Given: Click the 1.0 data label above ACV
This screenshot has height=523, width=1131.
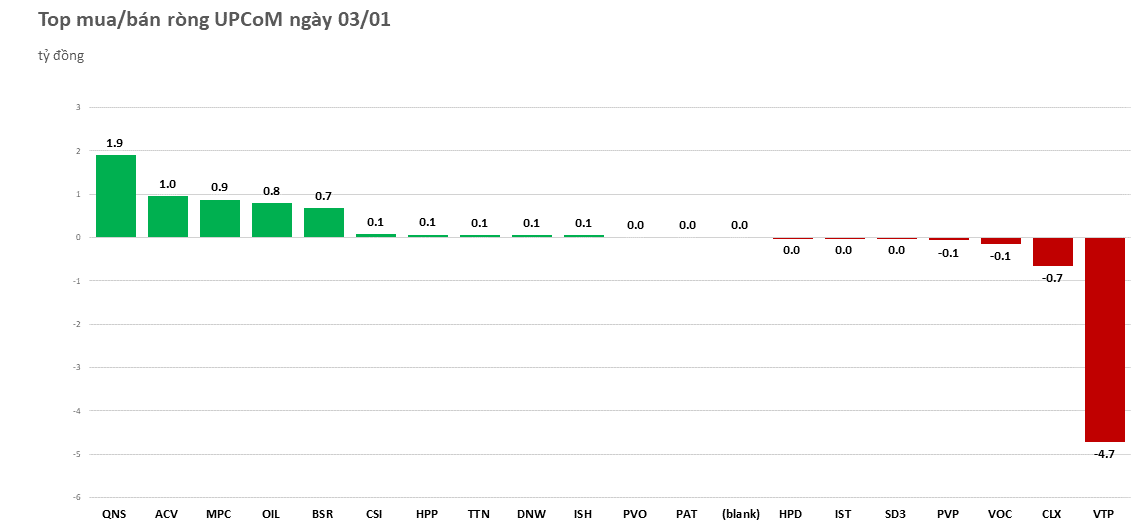Looking at the screenshot, I should point(167,184).
